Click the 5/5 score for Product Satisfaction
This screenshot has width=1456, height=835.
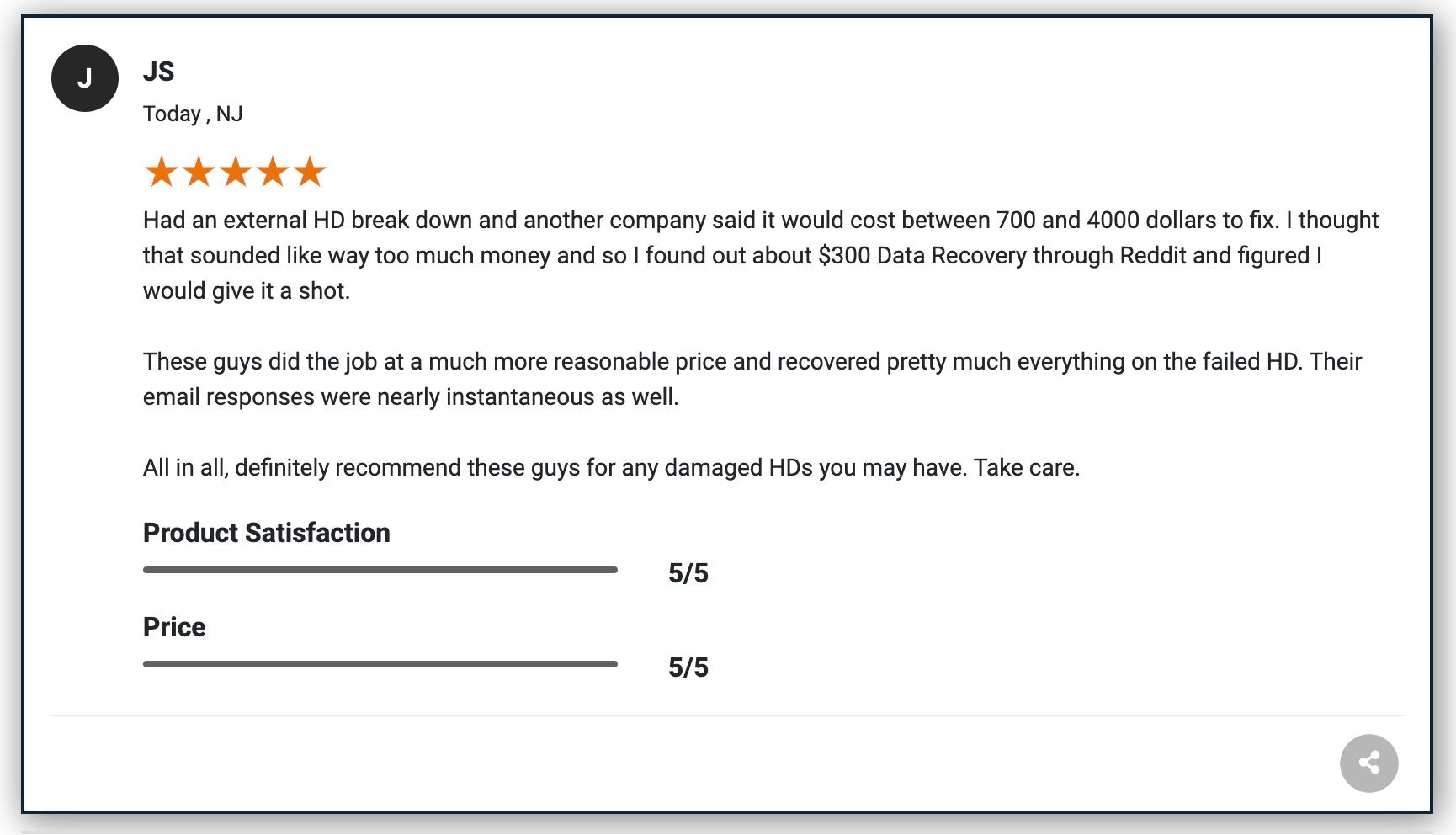pos(688,573)
